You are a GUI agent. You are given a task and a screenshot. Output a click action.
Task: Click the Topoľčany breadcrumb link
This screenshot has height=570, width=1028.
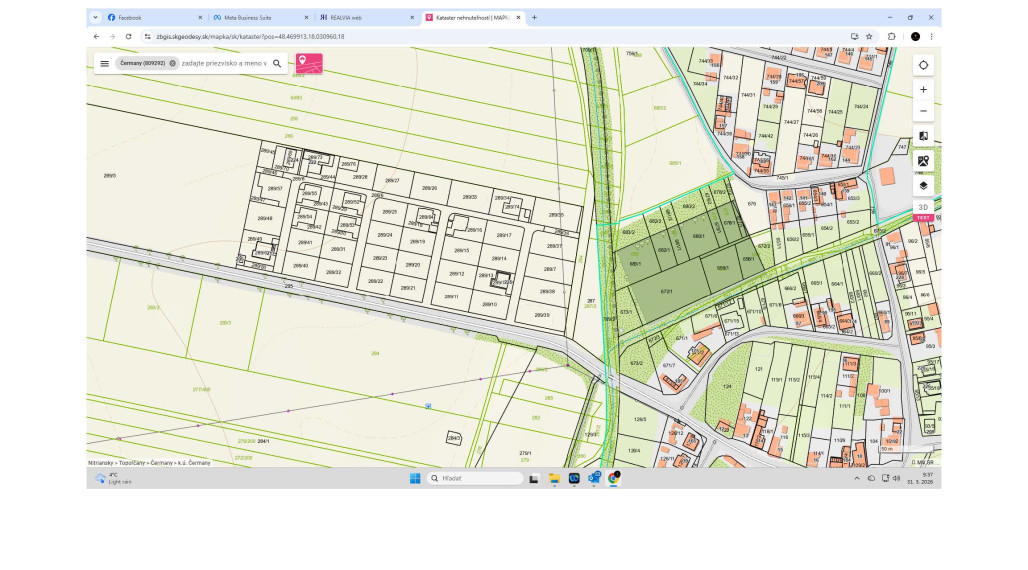coord(134,464)
